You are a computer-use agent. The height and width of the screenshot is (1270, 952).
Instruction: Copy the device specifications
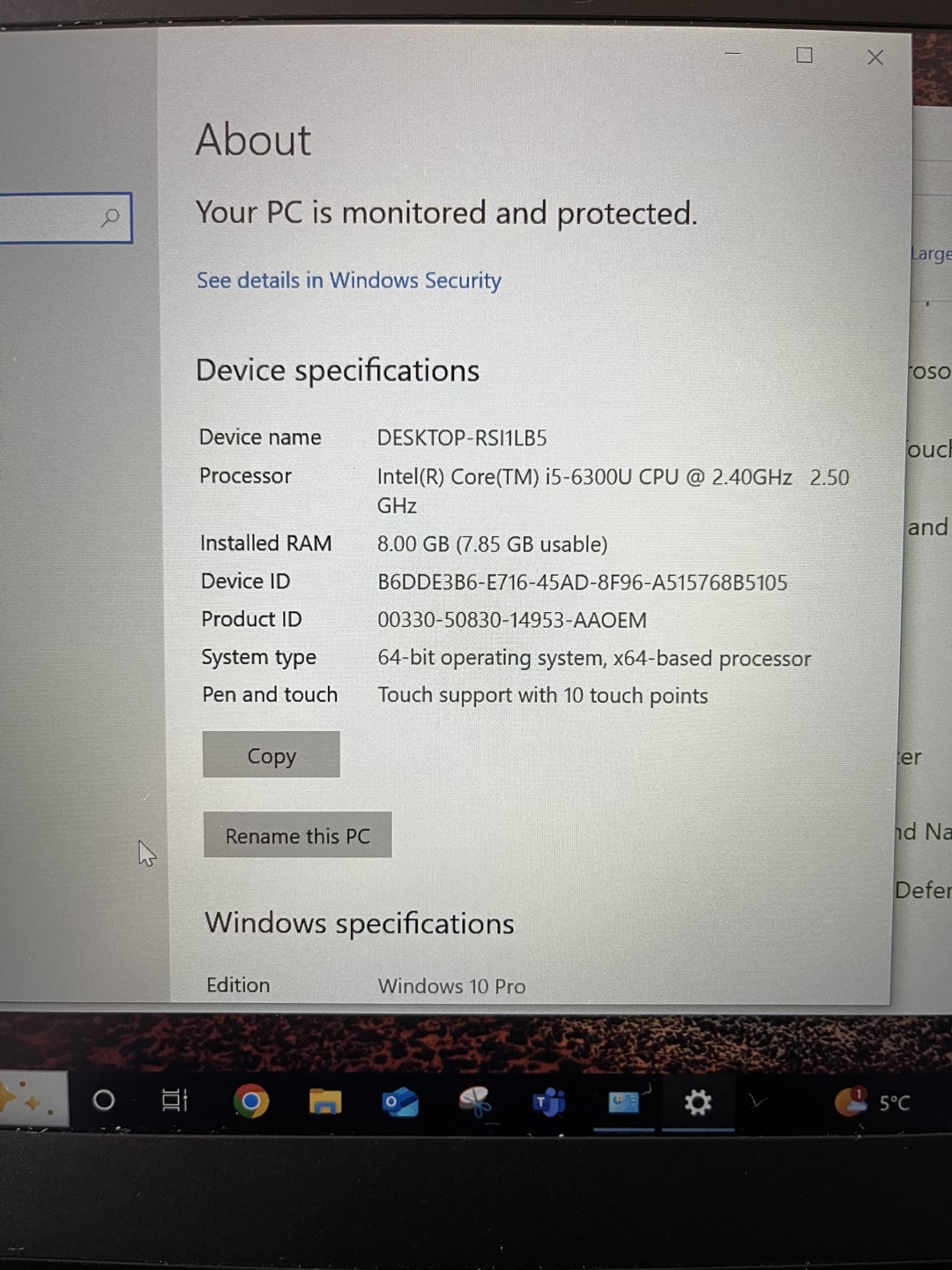tap(271, 755)
